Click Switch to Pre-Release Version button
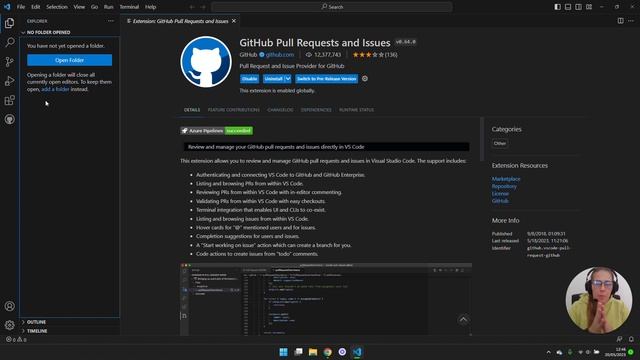640x360 pixels. pyautogui.click(x=327, y=78)
